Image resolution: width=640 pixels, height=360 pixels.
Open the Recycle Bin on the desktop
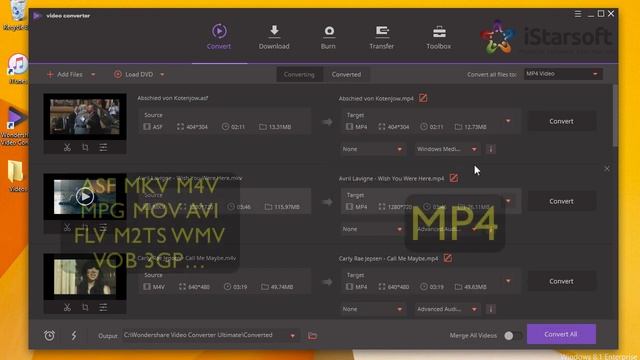16,16
